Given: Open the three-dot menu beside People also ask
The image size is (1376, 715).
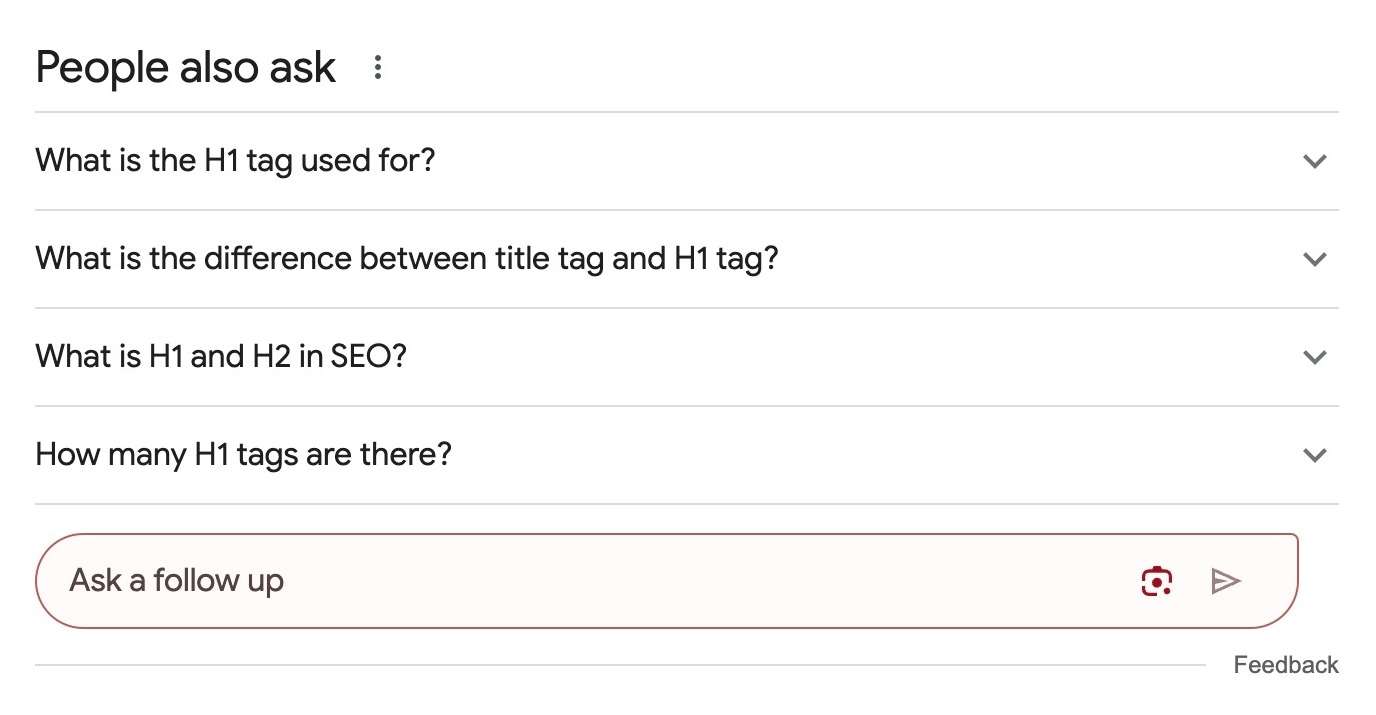Looking at the screenshot, I should (377, 68).
